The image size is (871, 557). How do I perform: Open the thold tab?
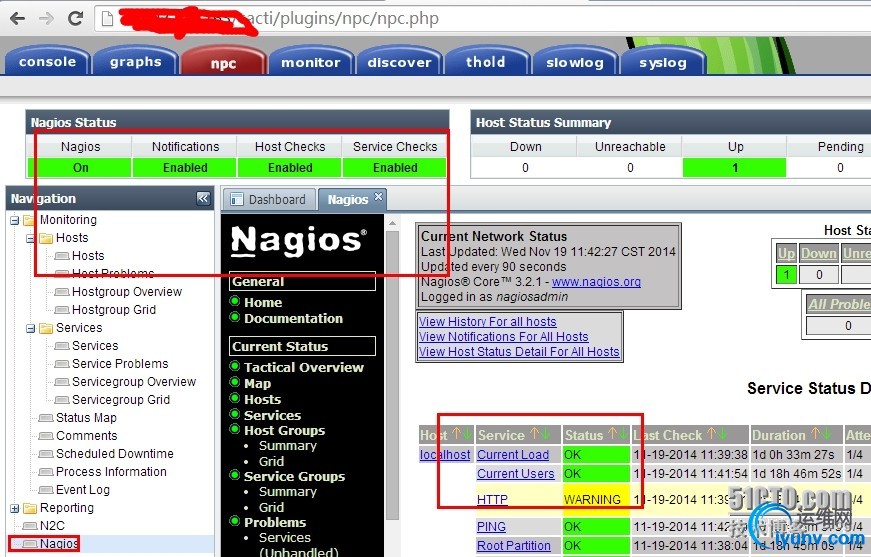(486, 62)
